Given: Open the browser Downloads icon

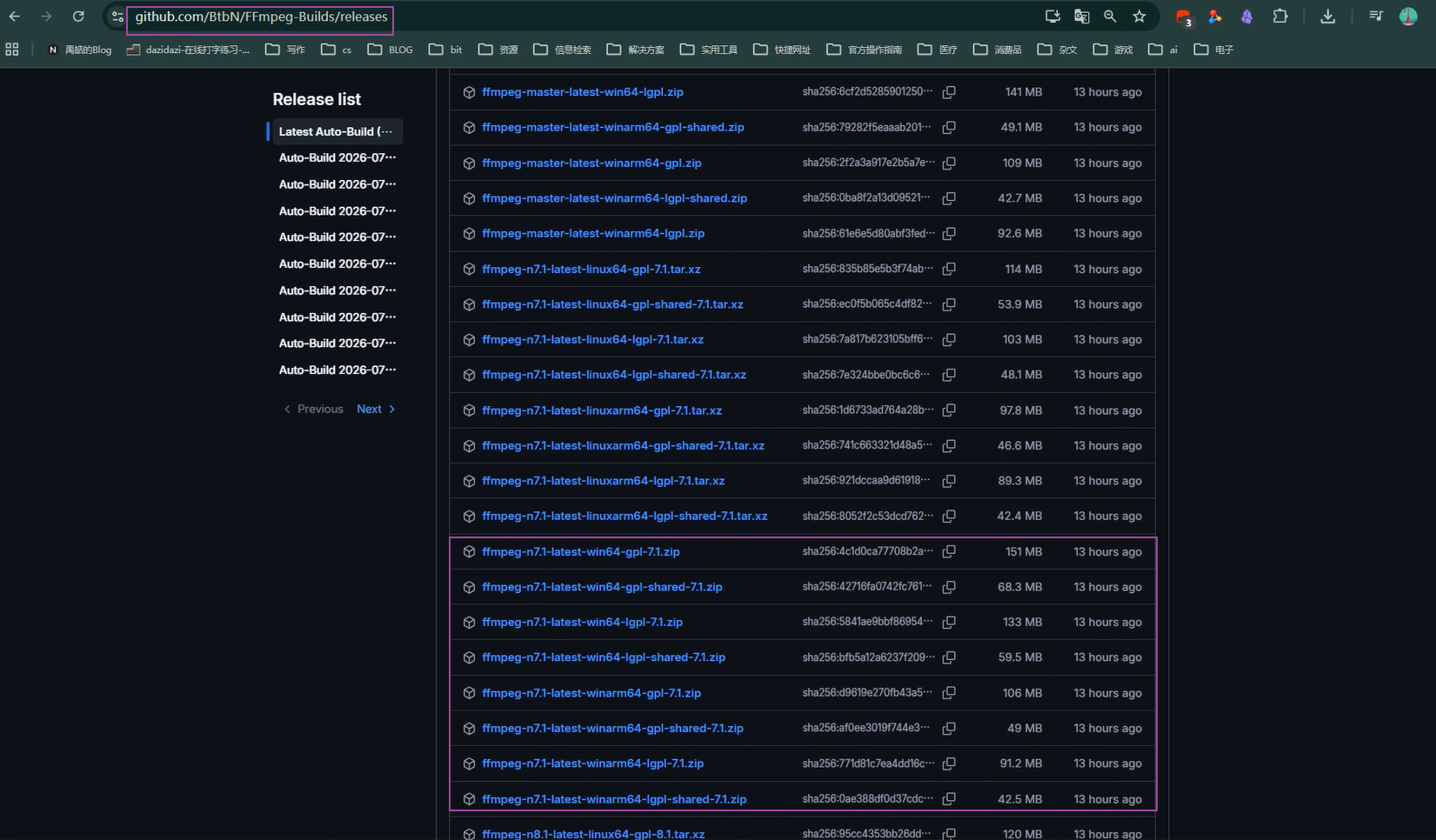Looking at the screenshot, I should tap(1327, 17).
